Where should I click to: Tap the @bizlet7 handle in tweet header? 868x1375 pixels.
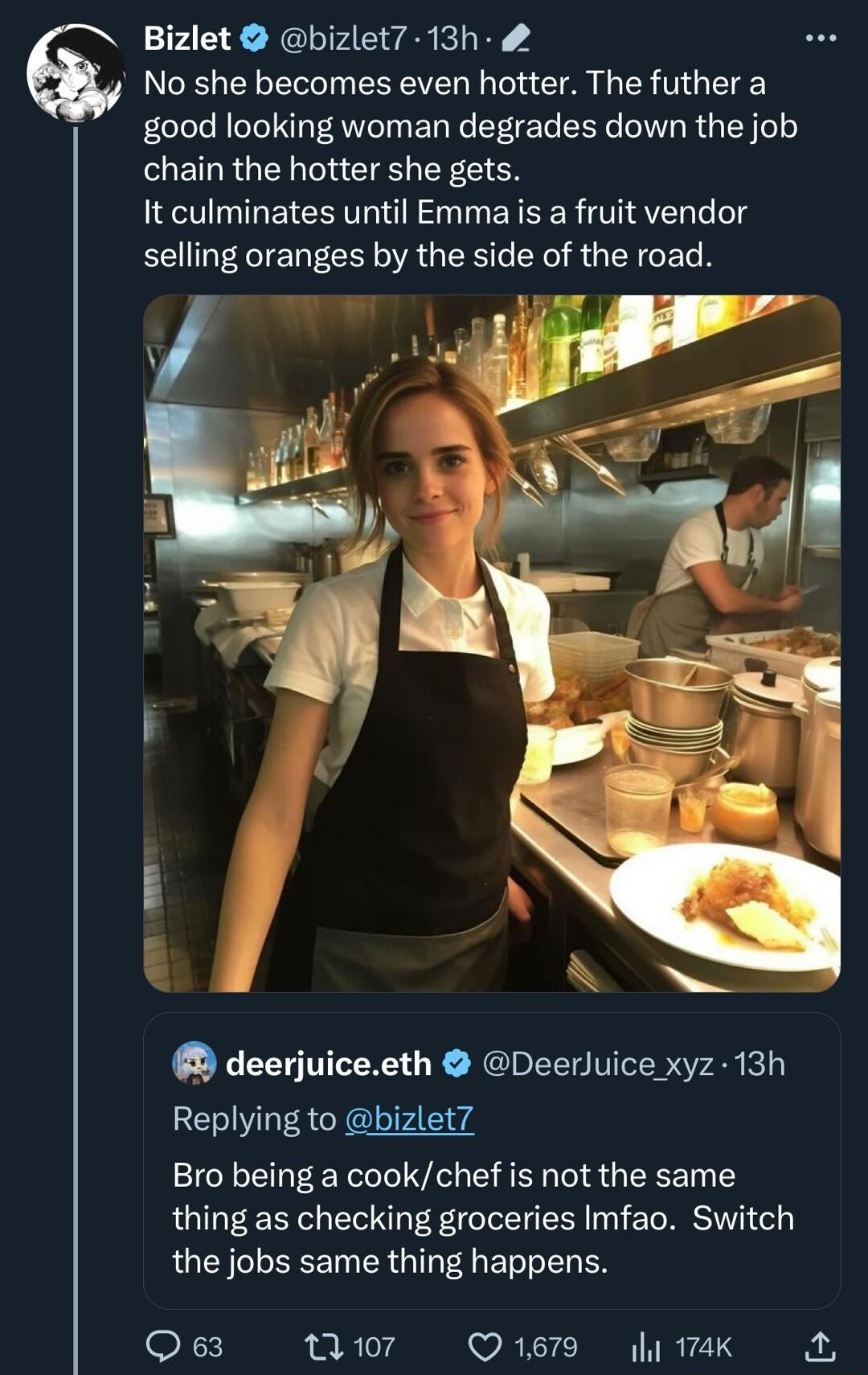[343, 38]
